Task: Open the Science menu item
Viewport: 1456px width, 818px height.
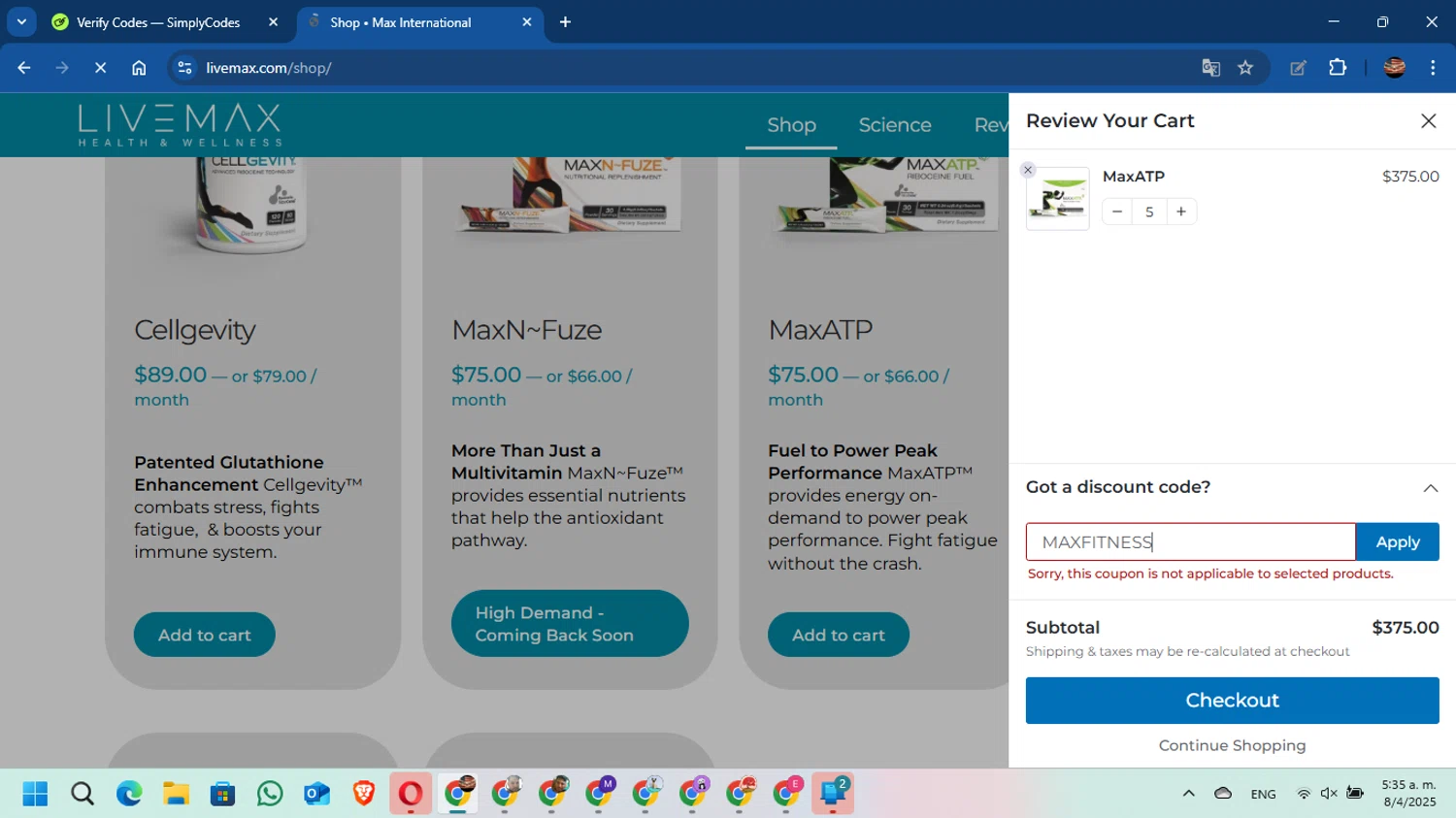Action: [895, 125]
